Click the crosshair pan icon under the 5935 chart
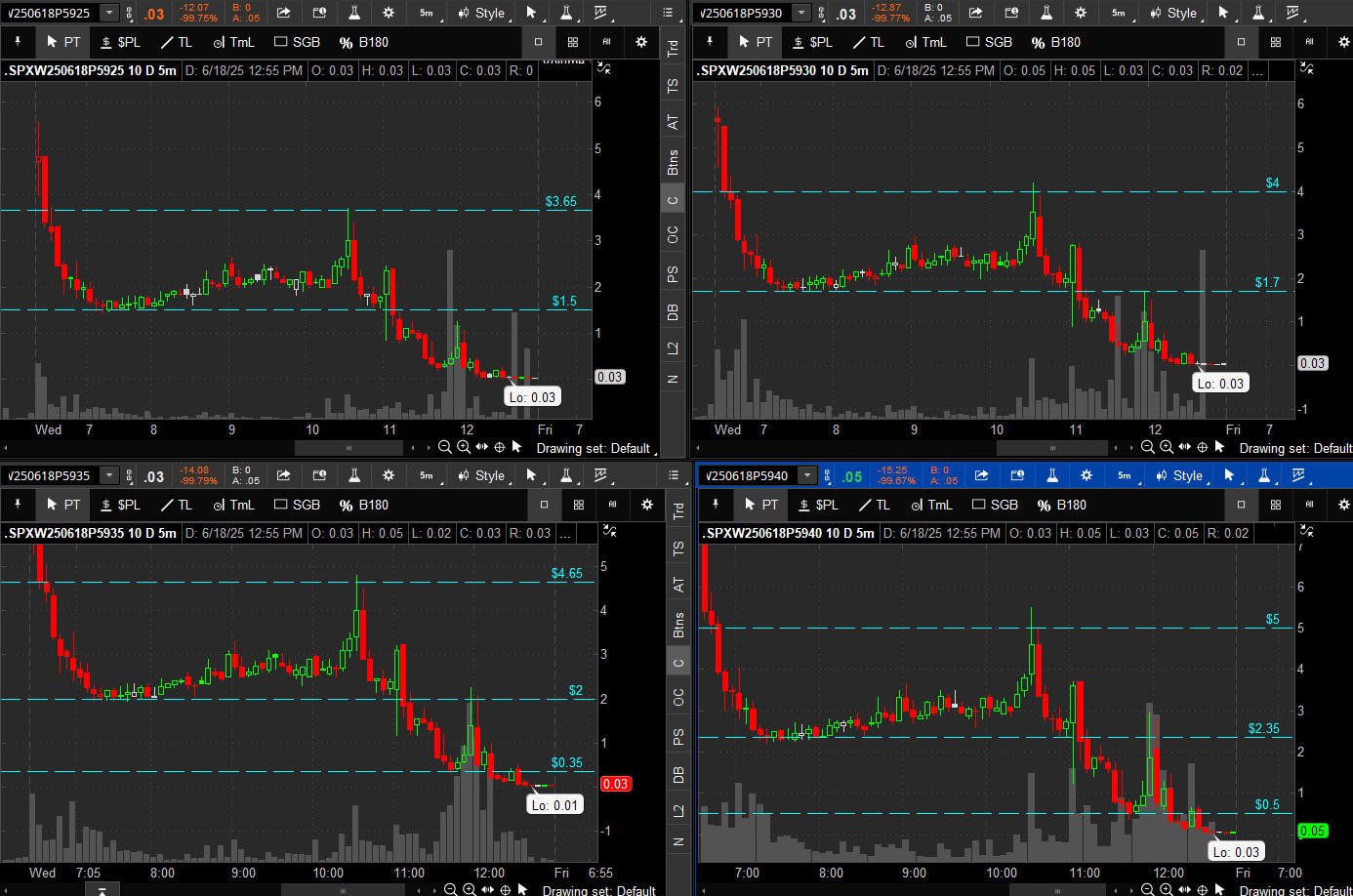 (505, 889)
